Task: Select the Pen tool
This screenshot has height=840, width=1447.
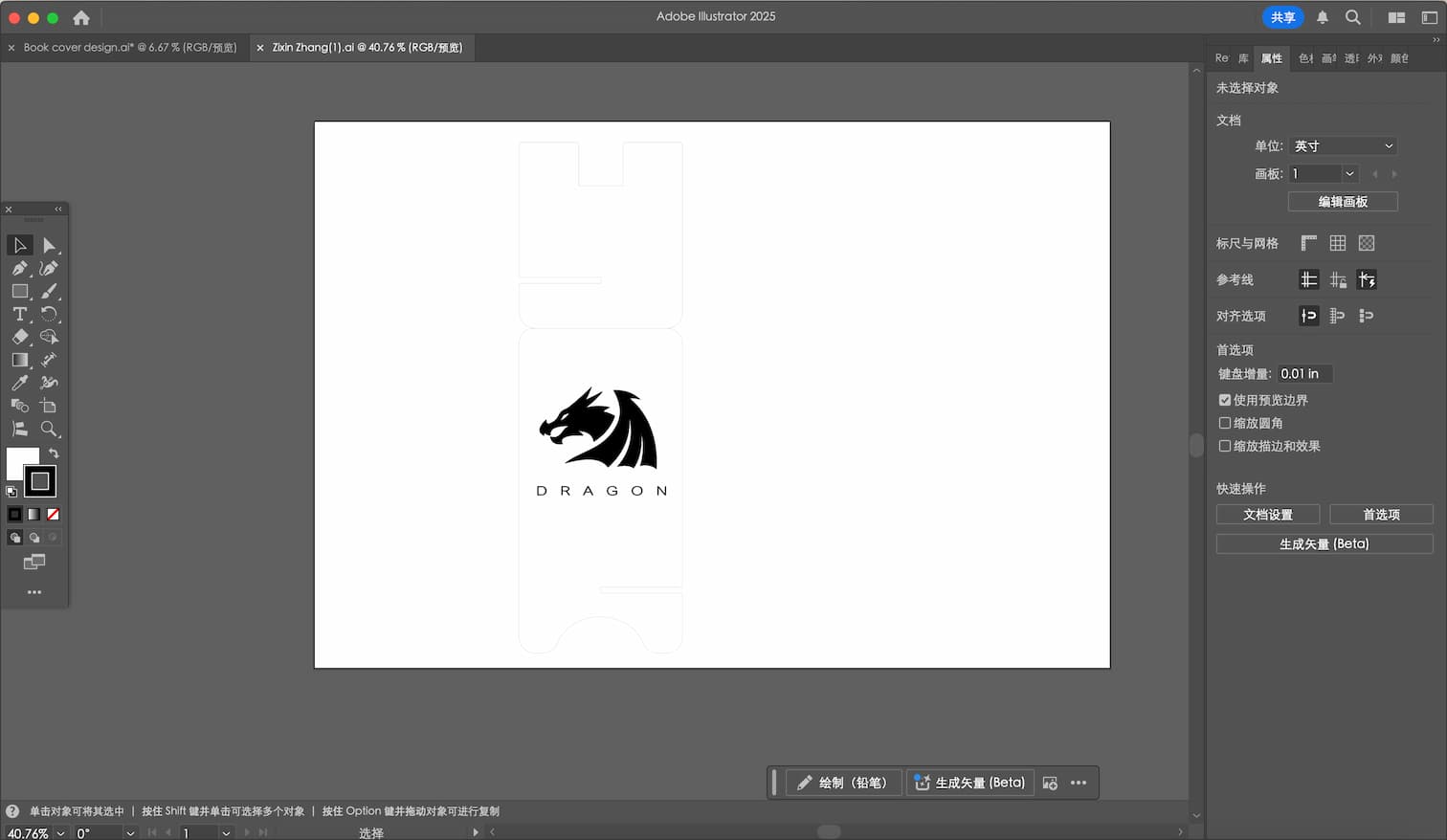Action: (x=19, y=269)
